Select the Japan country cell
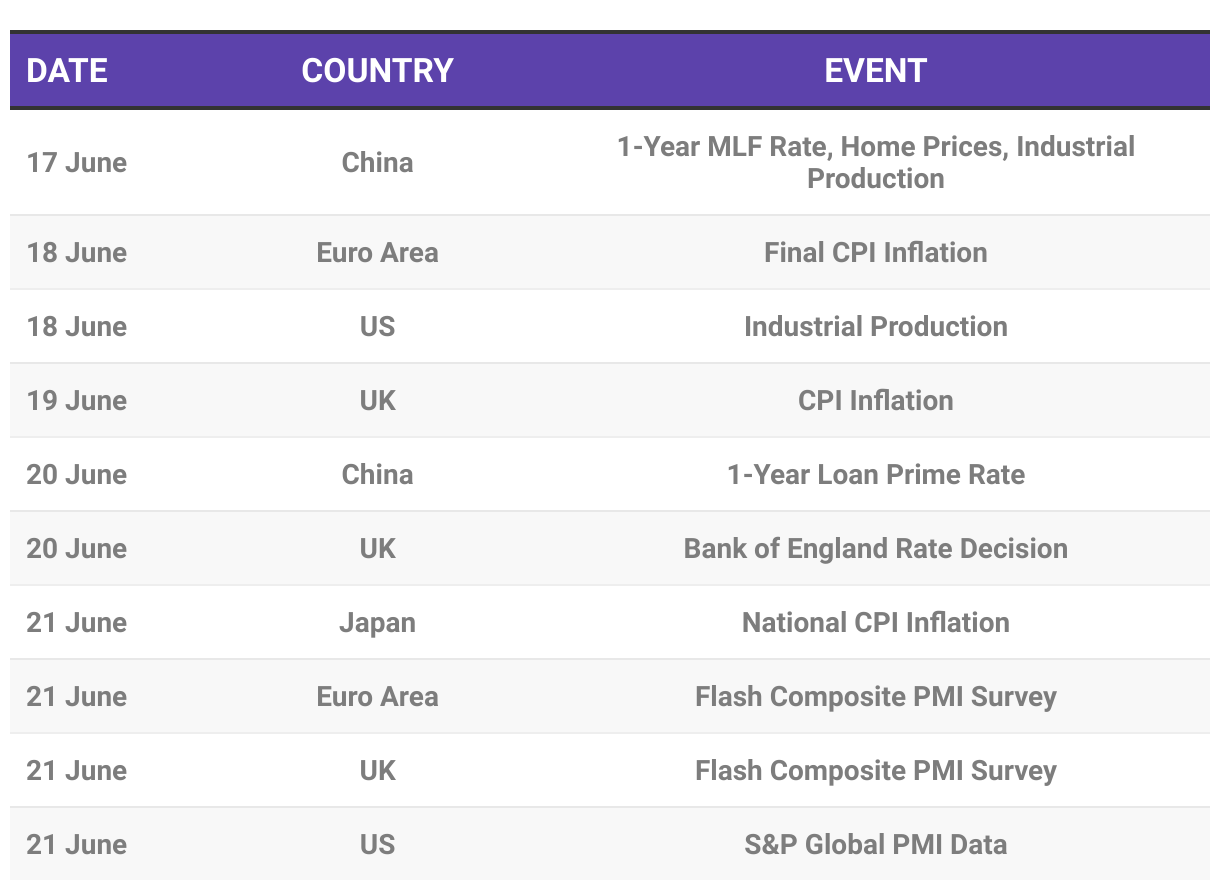This screenshot has height=890, width=1220. (x=377, y=622)
